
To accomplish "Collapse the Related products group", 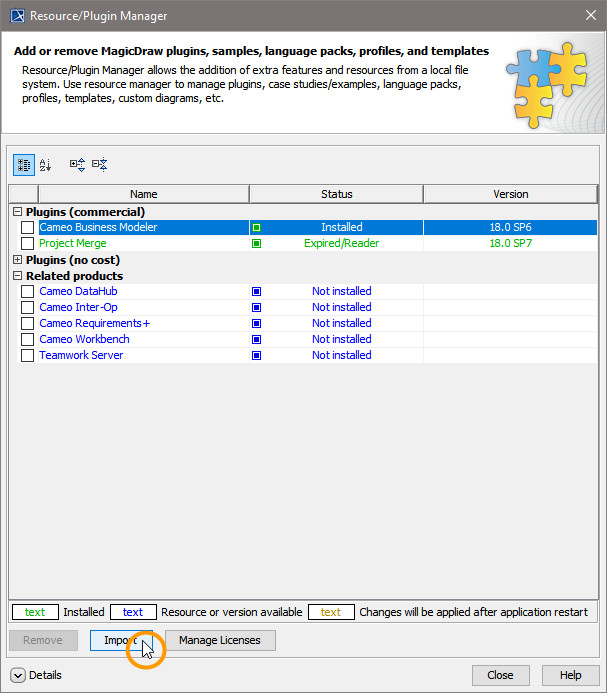I will pos(17,276).
